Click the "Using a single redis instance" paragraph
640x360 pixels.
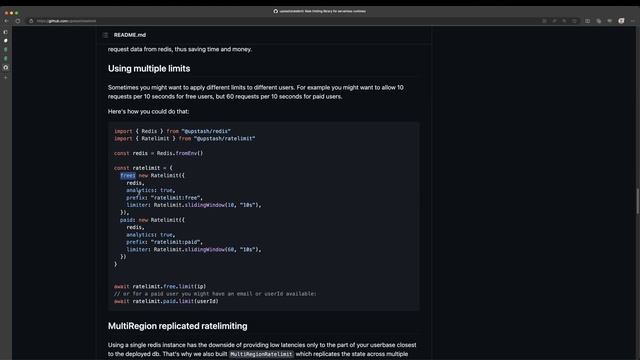click(262, 349)
